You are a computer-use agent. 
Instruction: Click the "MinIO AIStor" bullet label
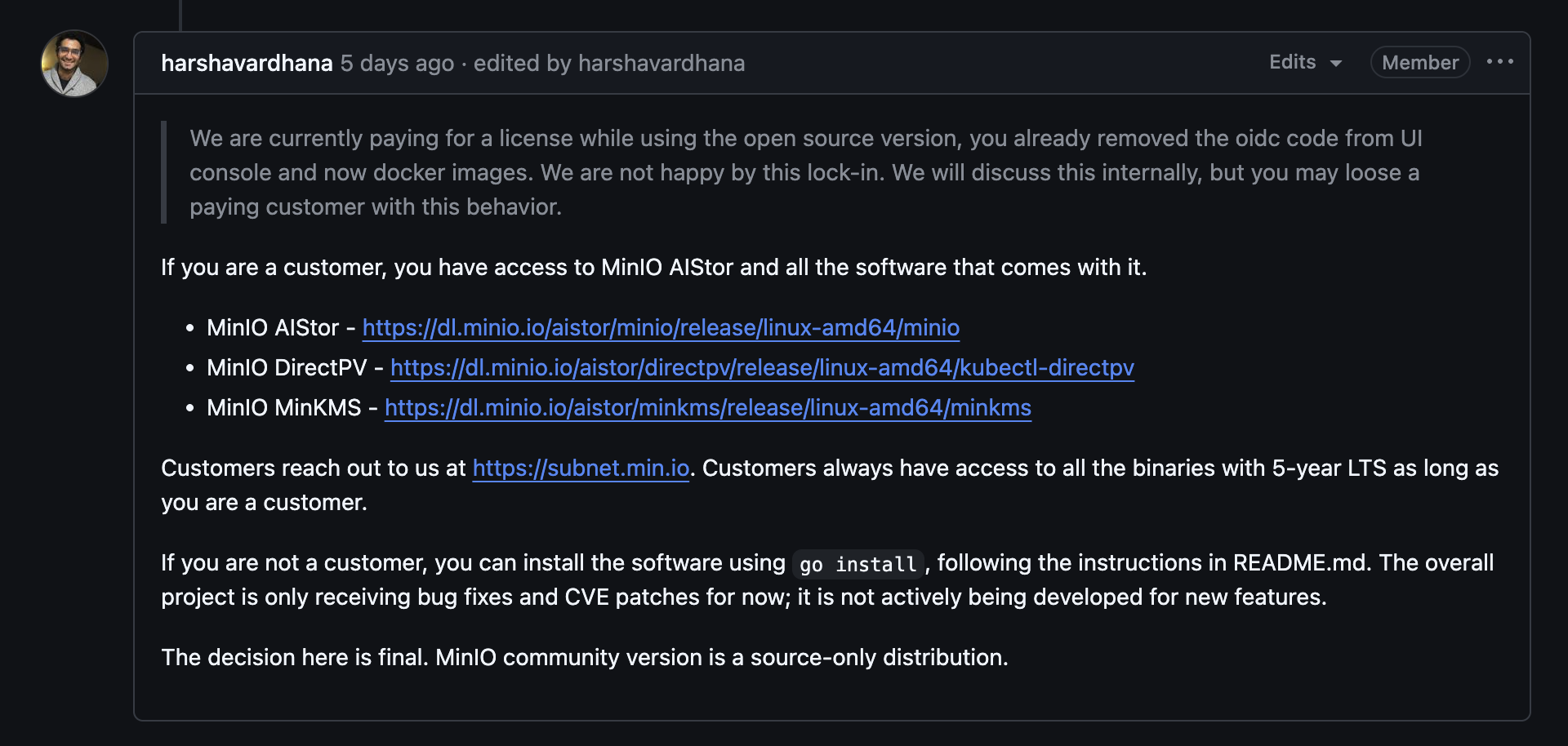point(273,327)
